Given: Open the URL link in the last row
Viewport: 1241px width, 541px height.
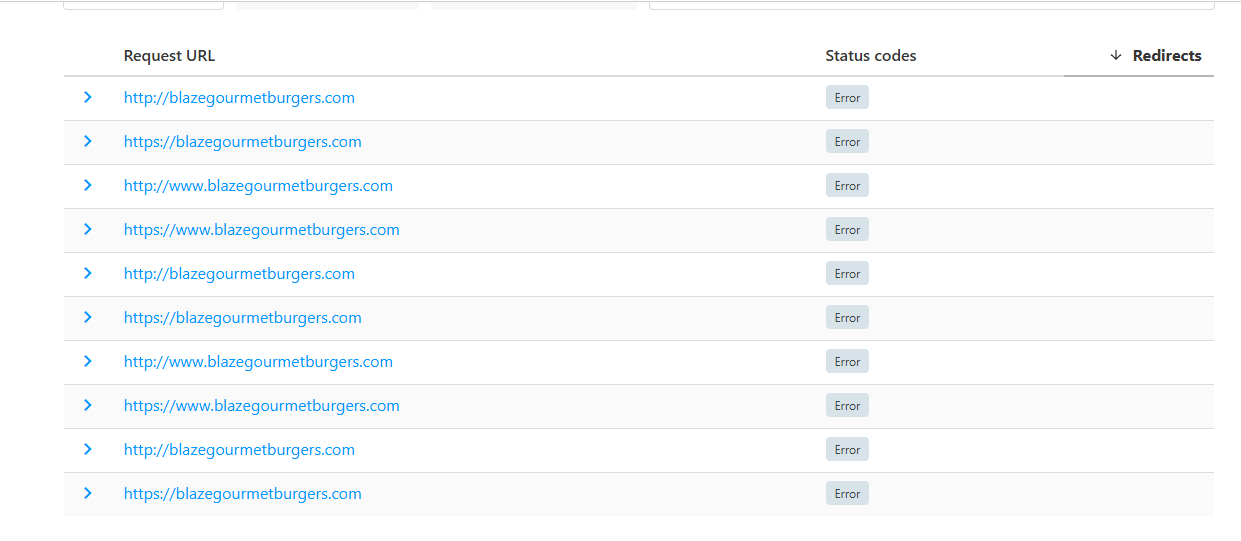Looking at the screenshot, I should 242,494.
